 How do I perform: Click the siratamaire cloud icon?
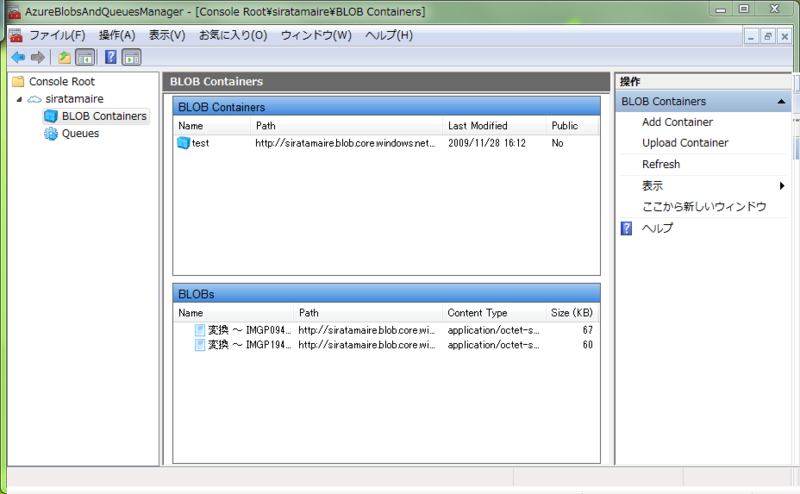pyautogui.click(x=34, y=99)
